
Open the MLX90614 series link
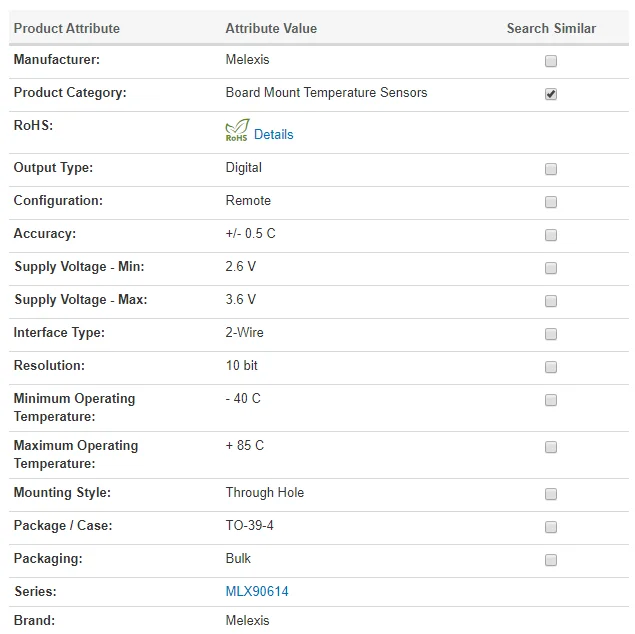(x=257, y=591)
